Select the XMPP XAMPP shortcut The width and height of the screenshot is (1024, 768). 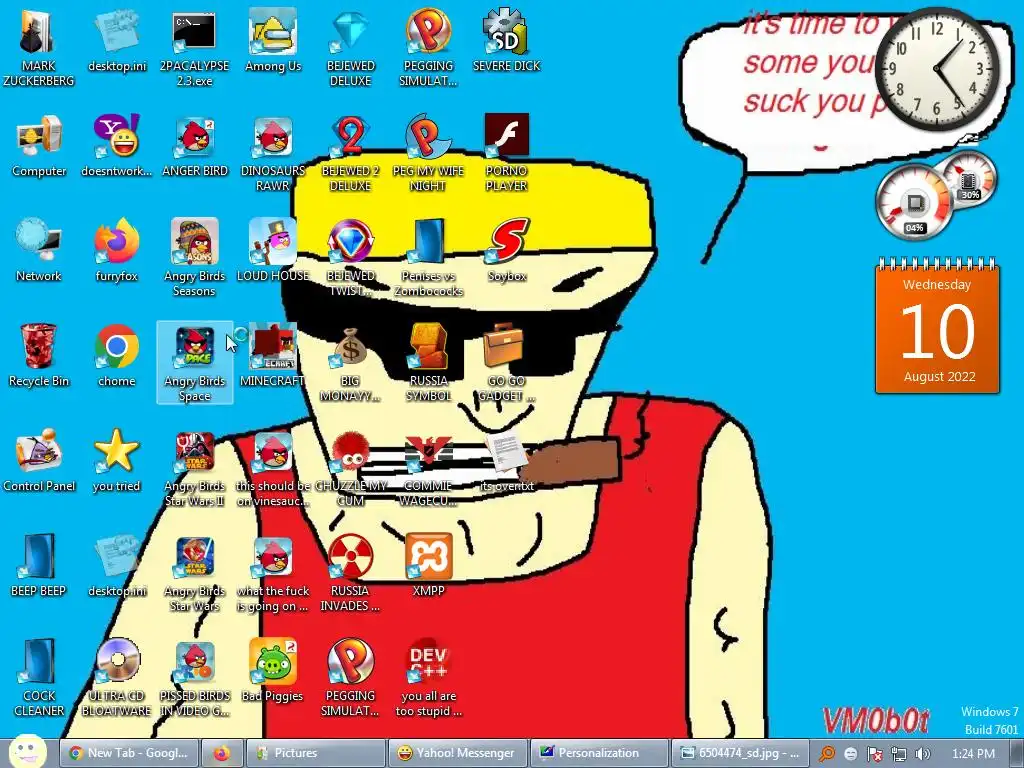428,566
